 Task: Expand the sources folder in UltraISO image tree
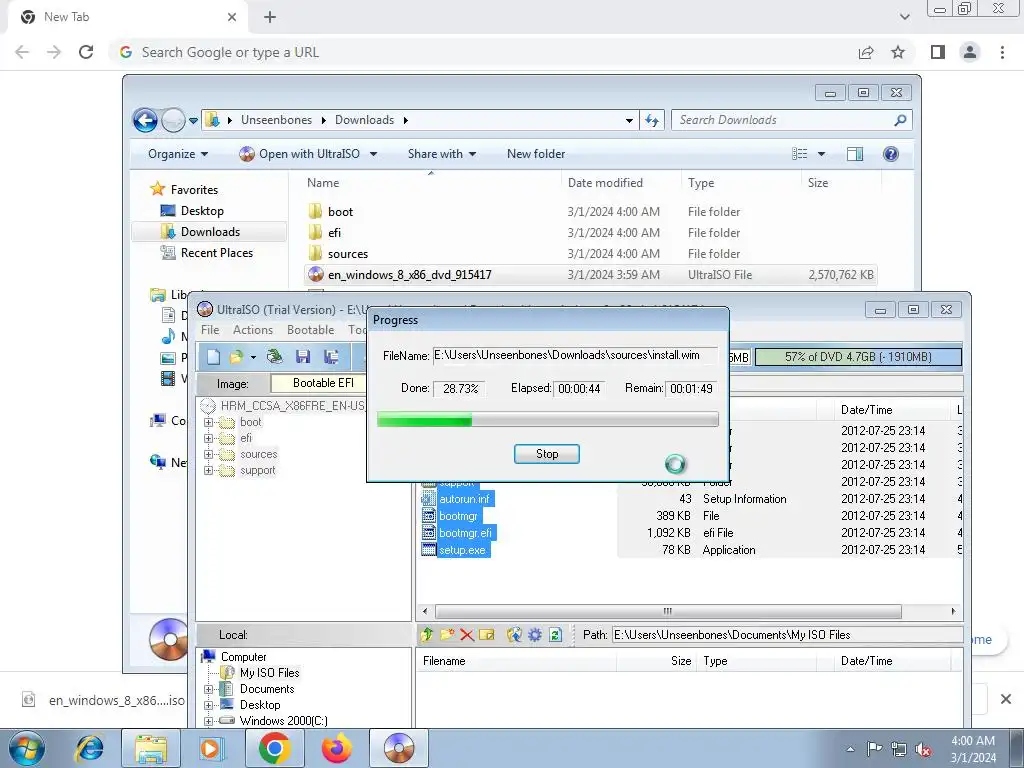pos(208,455)
